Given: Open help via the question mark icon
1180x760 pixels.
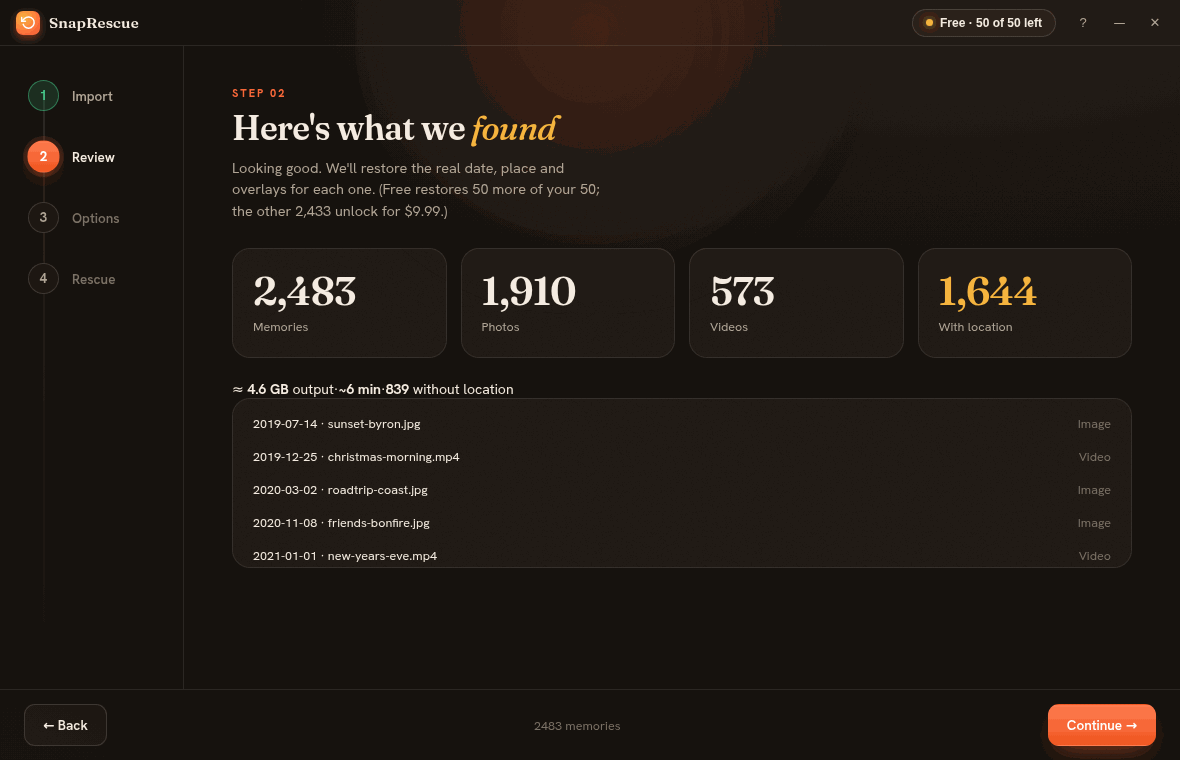Looking at the screenshot, I should (x=1083, y=23).
